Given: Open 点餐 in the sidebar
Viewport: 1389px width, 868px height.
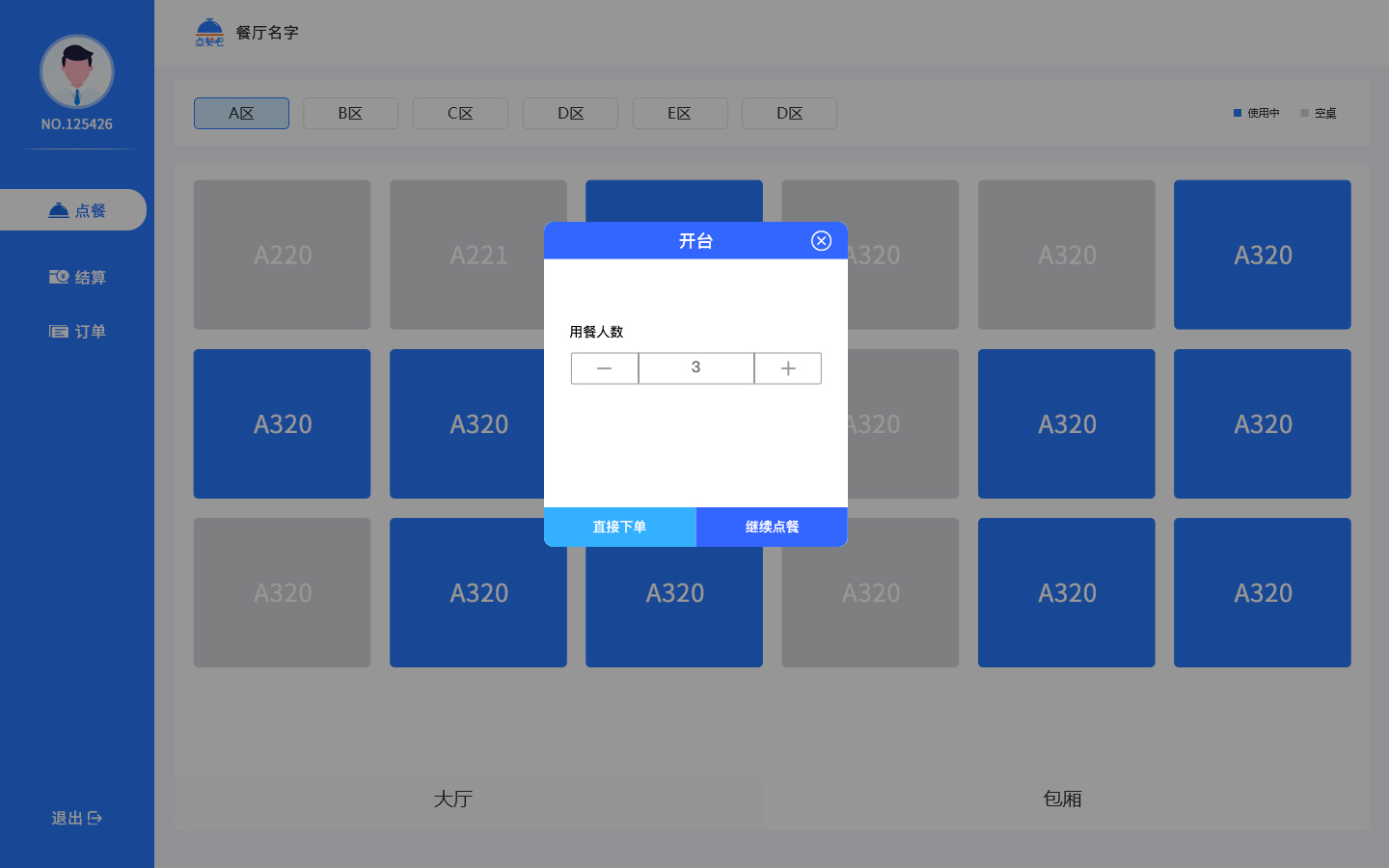Looking at the screenshot, I should pos(75,210).
